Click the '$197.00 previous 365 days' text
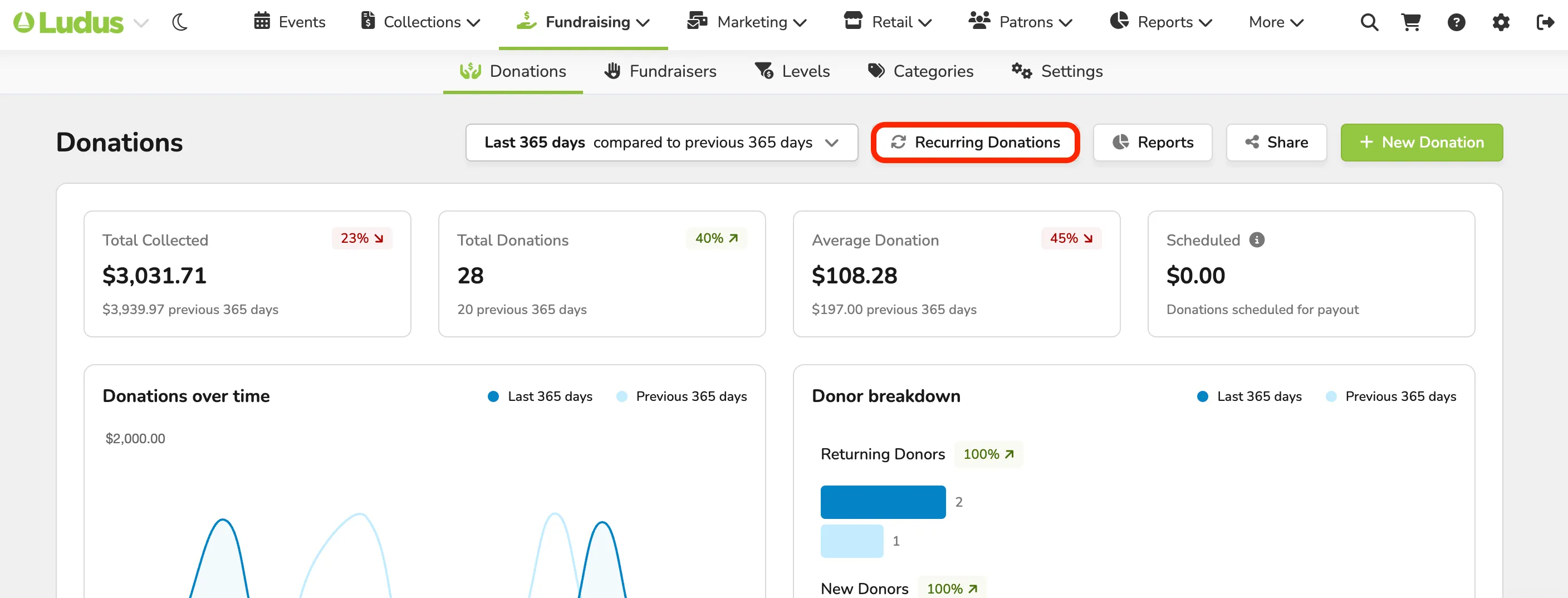This screenshot has height=598, width=1568. (x=894, y=310)
